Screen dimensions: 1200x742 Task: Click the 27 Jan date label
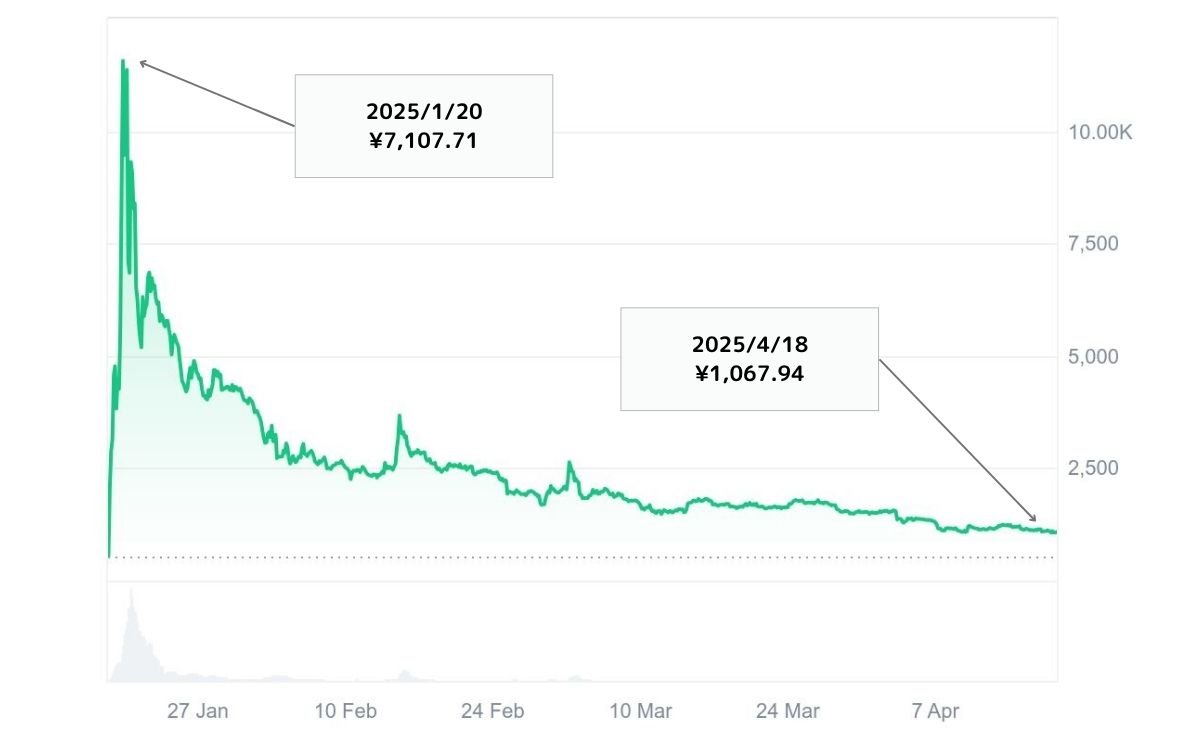(x=198, y=711)
